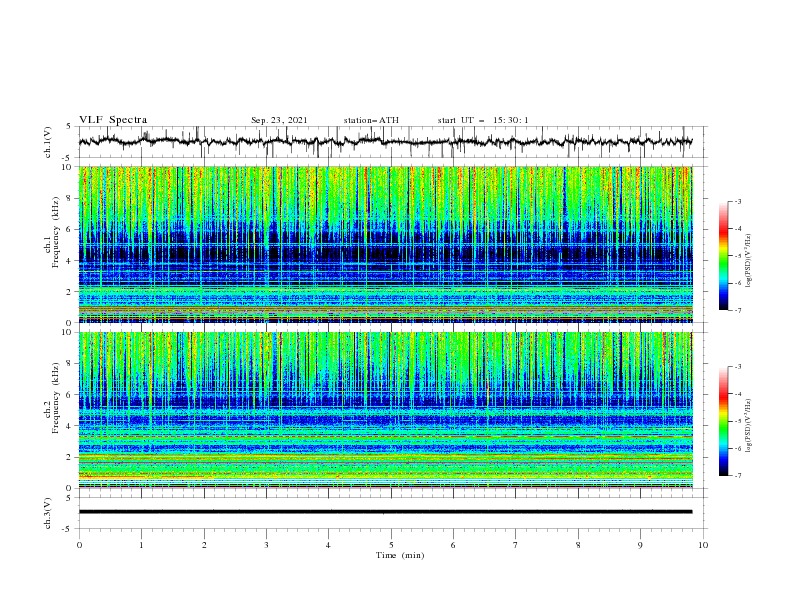Click the ch.2 'Frequency (kHz)' axis label
792x612 pixels.
pyautogui.click(x=55, y=398)
